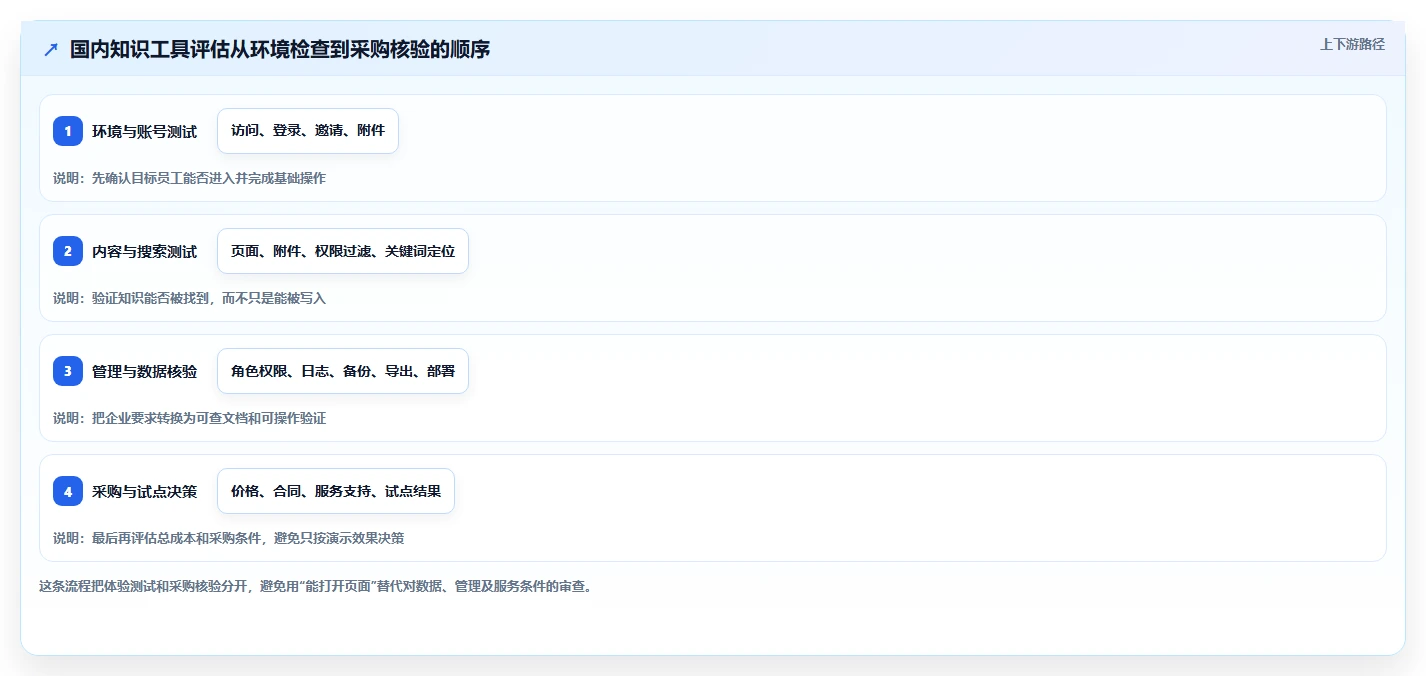Click the 采购与试点决策 step title
The width and height of the screenshot is (1426, 676).
coord(144,491)
